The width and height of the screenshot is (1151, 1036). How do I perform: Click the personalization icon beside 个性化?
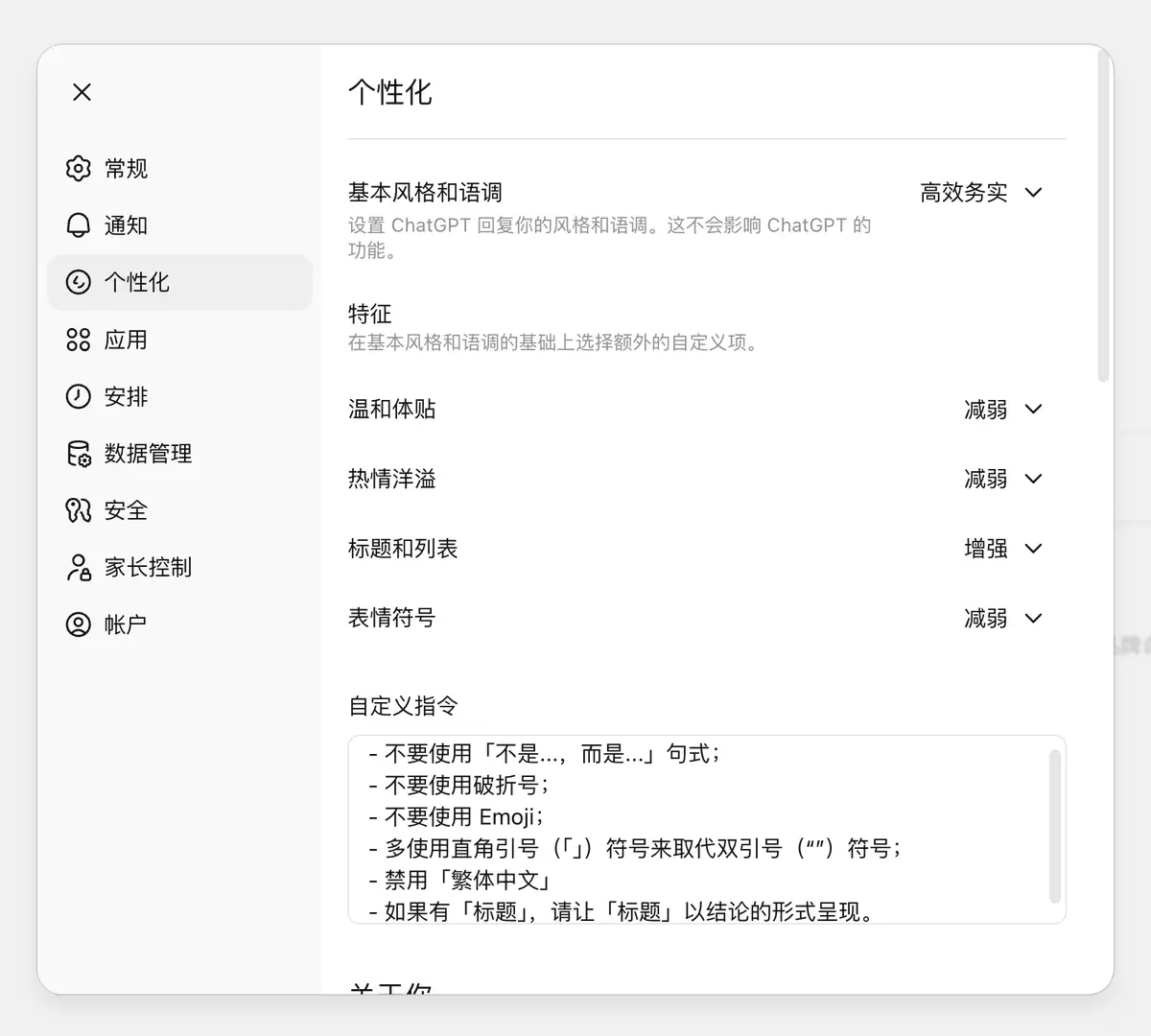[x=78, y=282]
